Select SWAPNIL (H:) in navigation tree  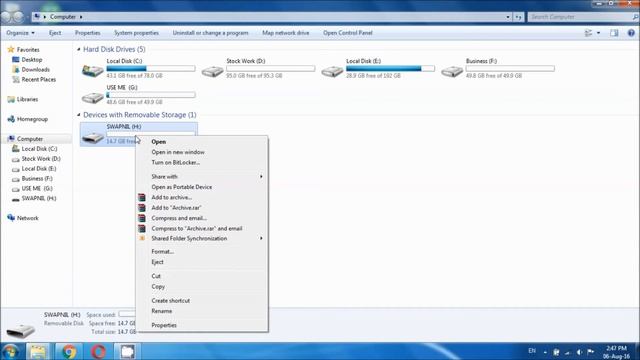(39, 198)
